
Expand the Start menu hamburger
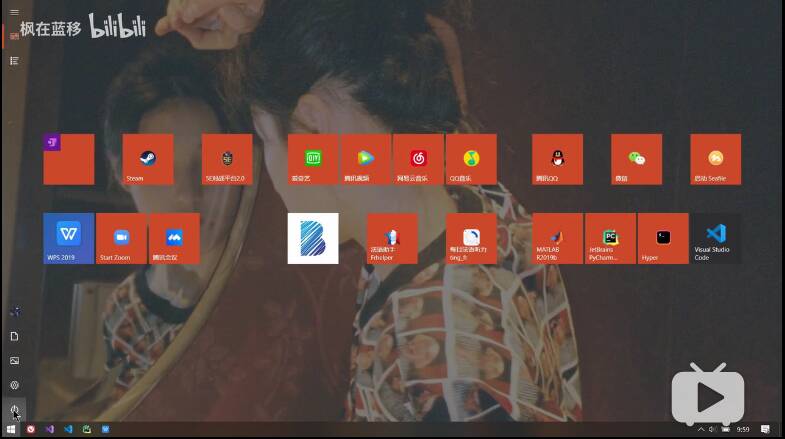pos(14,12)
